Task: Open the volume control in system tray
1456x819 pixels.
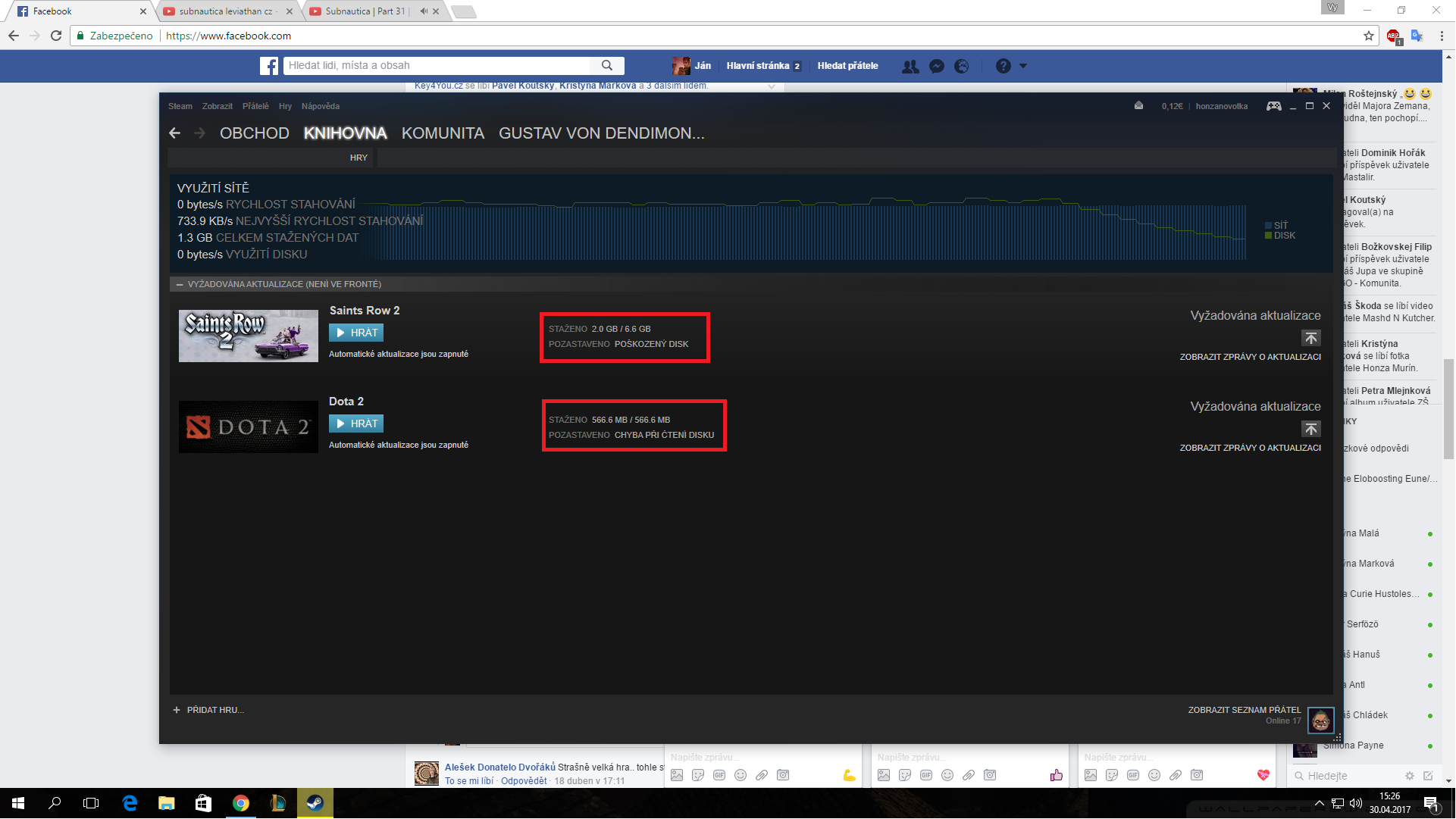Action: [x=1355, y=803]
